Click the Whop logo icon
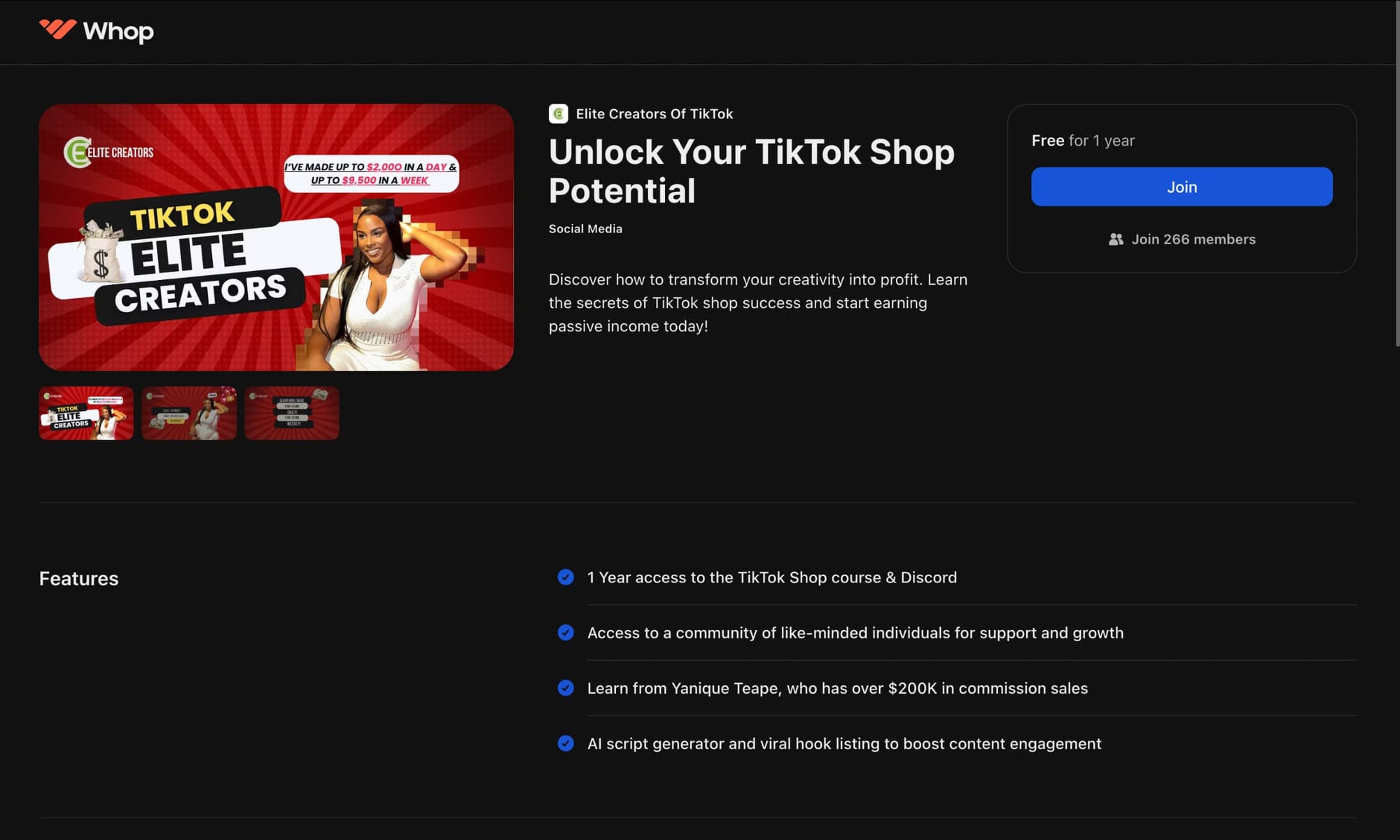Screen dimensions: 1400x840 (x=57, y=29)
